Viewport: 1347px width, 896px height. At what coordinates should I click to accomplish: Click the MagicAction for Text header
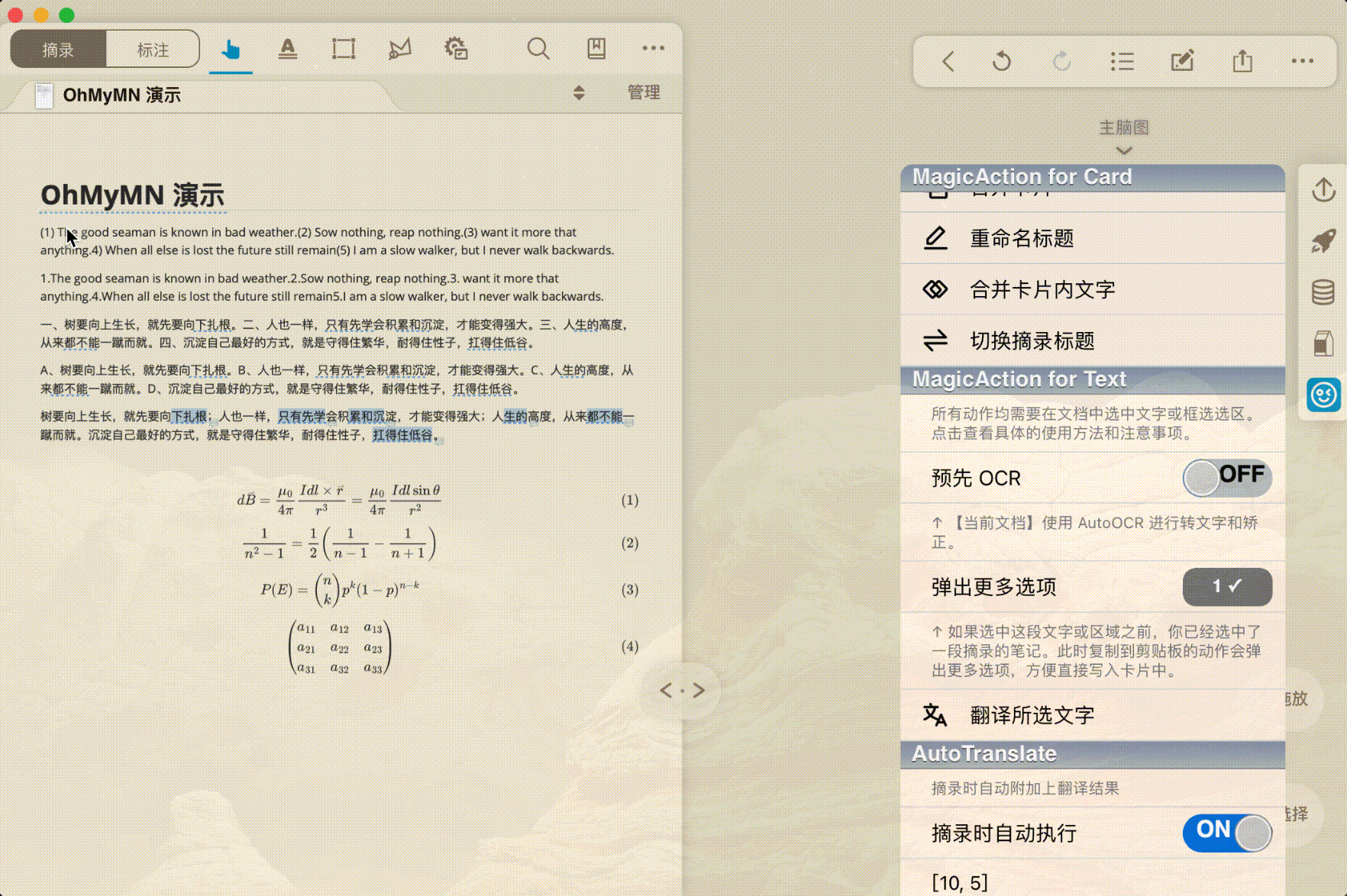click(x=1093, y=379)
